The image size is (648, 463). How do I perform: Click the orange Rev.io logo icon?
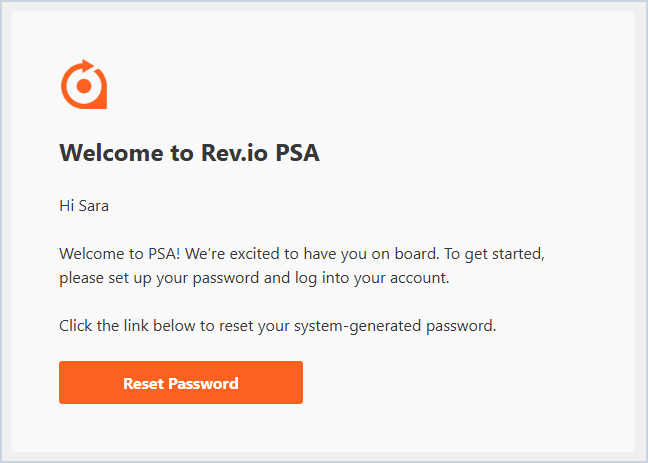click(x=84, y=85)
